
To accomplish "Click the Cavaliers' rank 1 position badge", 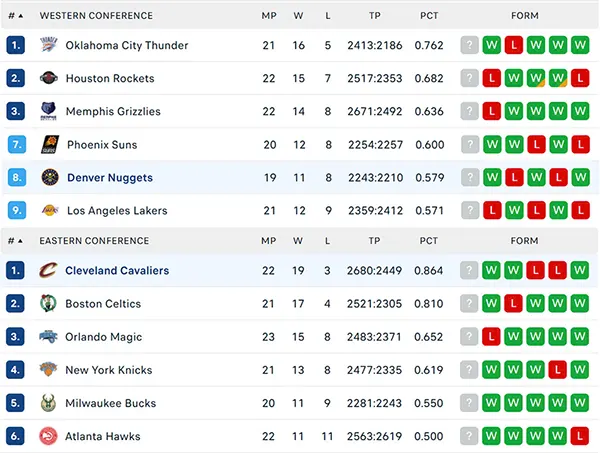I will (x=15, y=270).
